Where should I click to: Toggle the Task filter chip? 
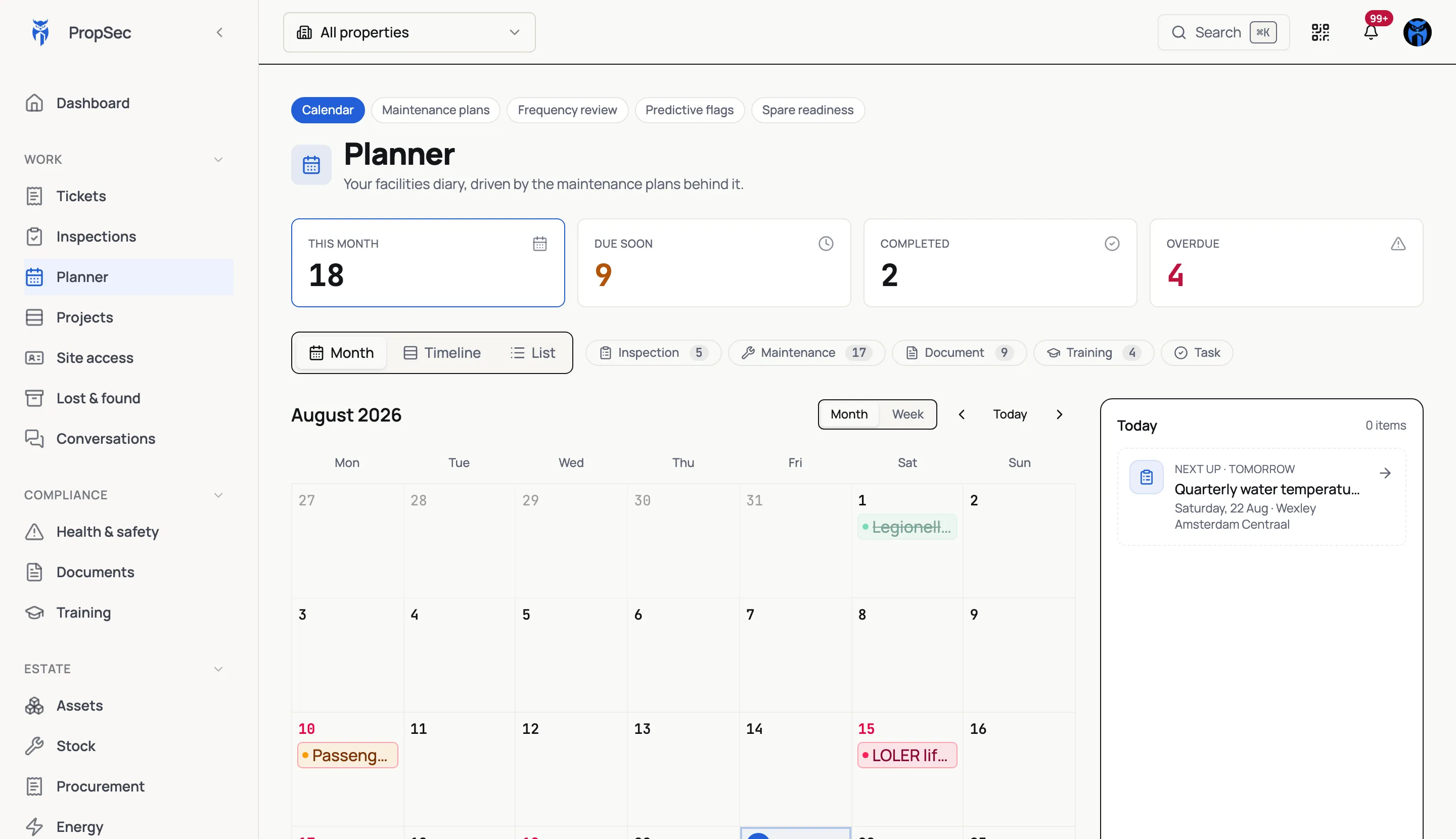tap(1197, 353)
